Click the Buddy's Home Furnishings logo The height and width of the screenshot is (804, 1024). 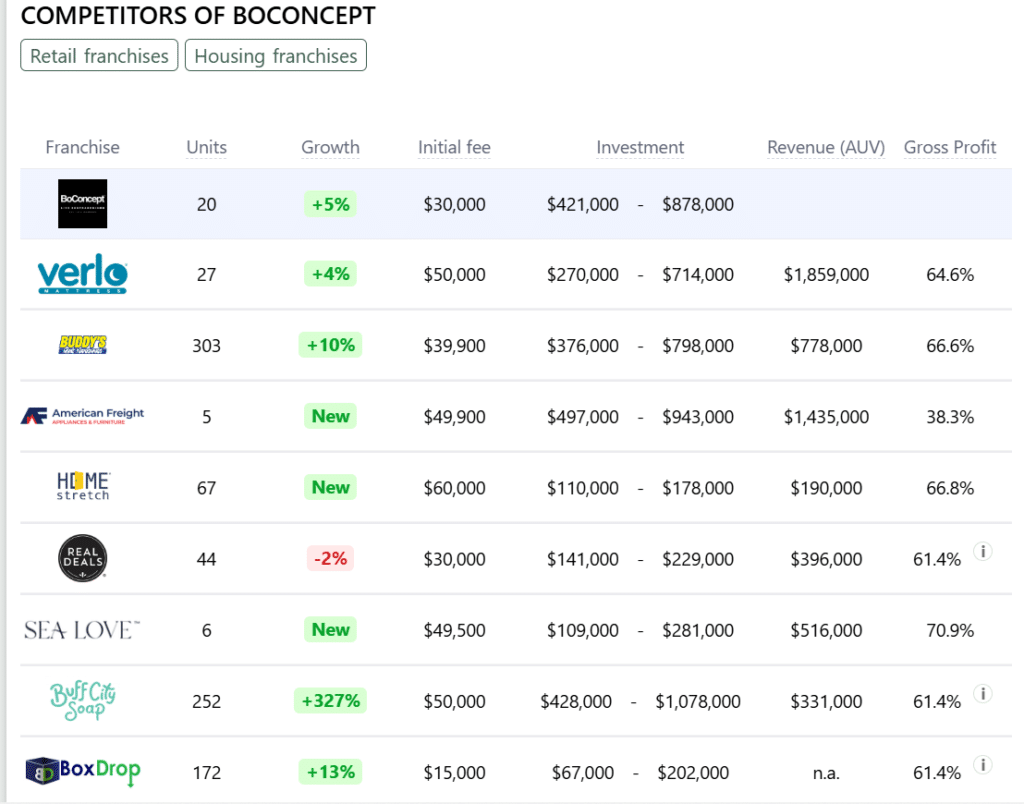click(x=82, y=345)
